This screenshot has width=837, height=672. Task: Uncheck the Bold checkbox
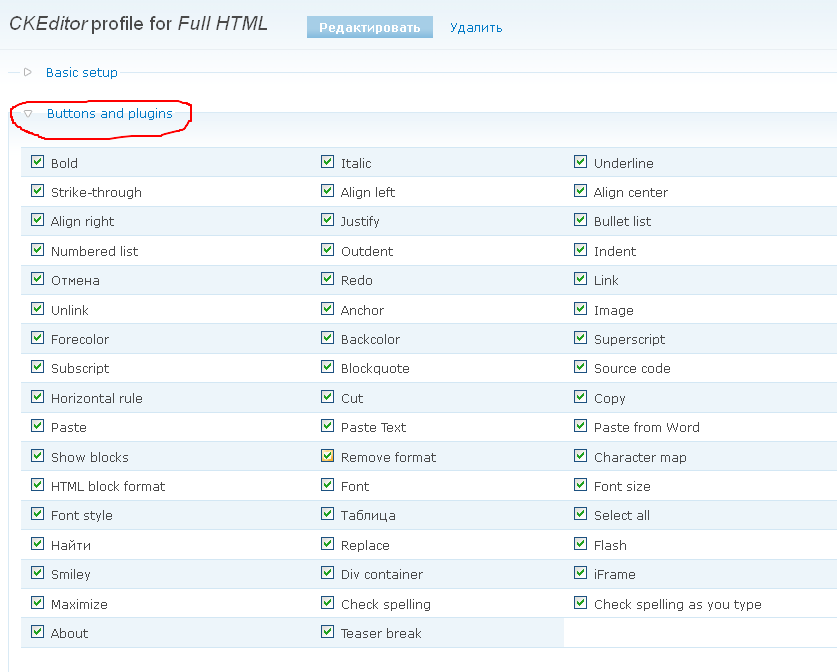pos(37,161)
